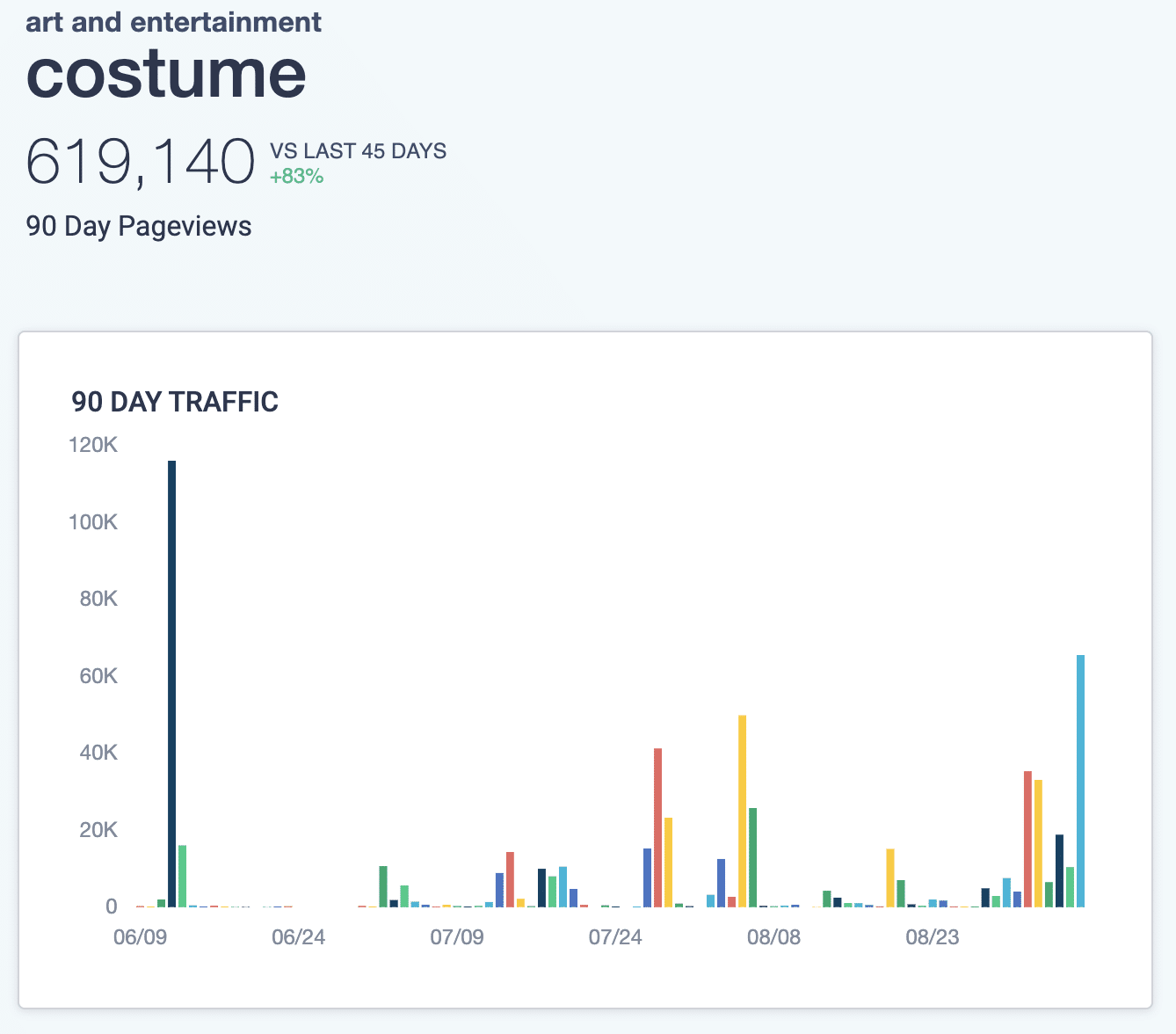This screenshot has width=1176, height=1034.
Task: Click the 07/24 x-axis date label
Action: click(x=615, y=937)
